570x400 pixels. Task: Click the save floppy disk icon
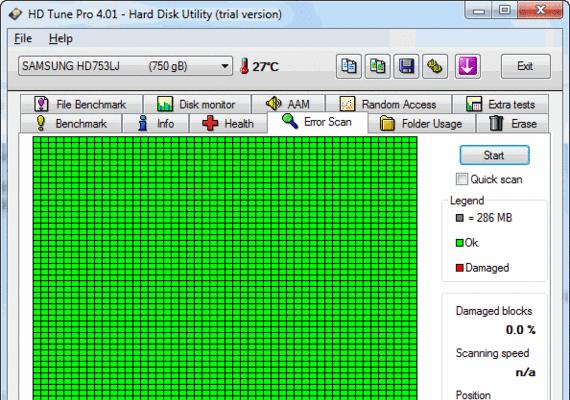(406, 66)
